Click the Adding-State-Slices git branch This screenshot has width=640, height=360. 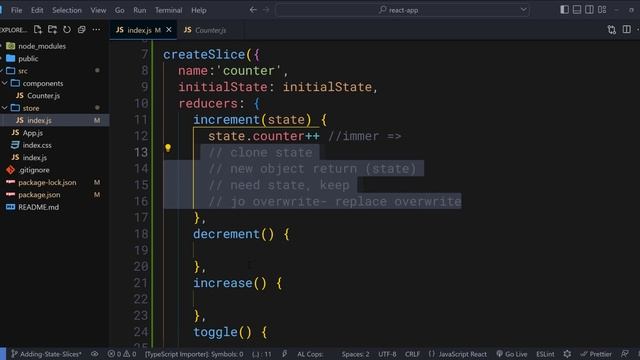pyautogui.click(x=46, y=354)
